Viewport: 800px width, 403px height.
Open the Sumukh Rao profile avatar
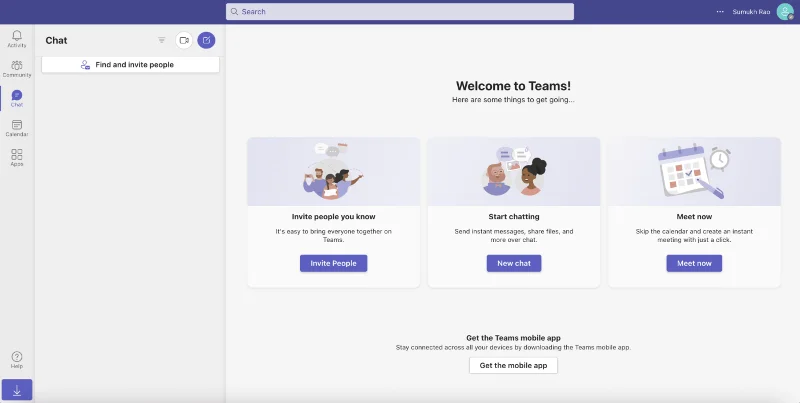pyautogui.click(x=785, y=12)
